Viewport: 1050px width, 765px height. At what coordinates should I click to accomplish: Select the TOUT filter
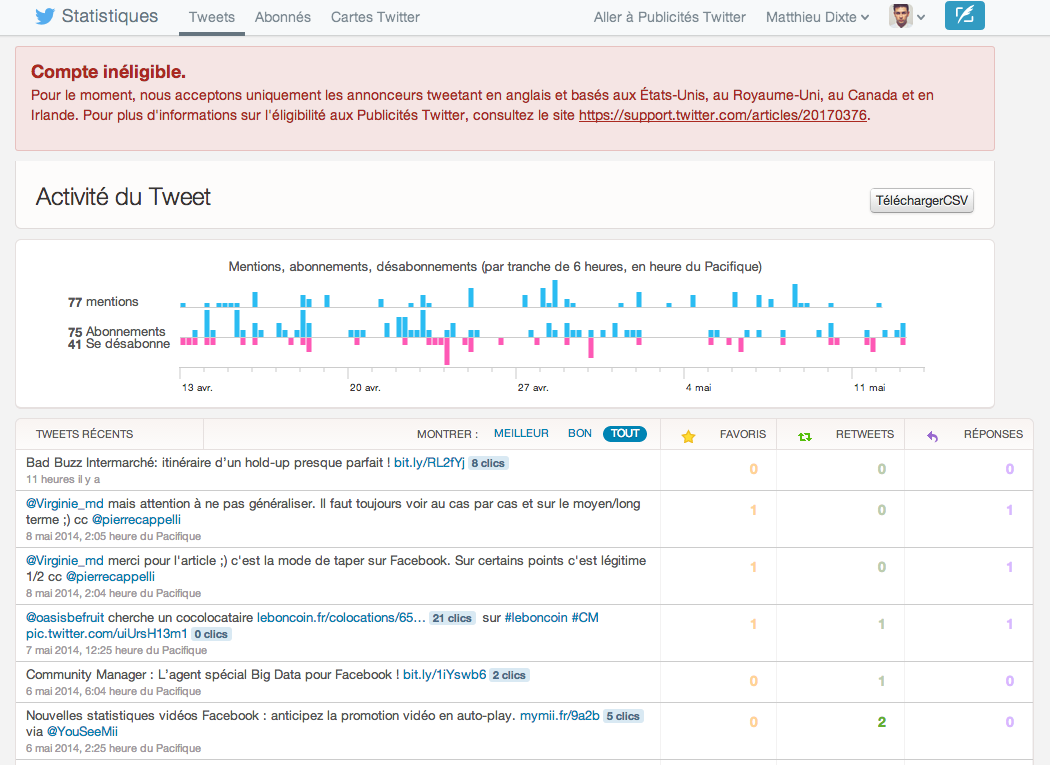click(625, 433)
